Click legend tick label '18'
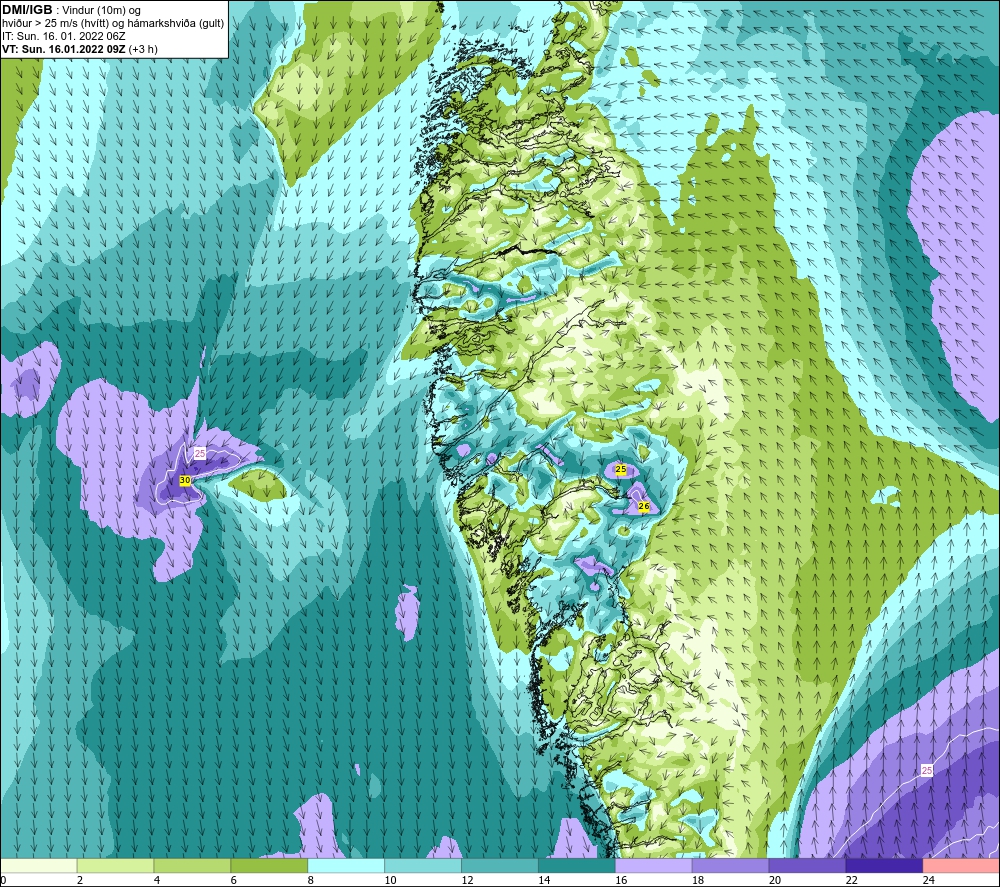 click(x=698, y=880)
